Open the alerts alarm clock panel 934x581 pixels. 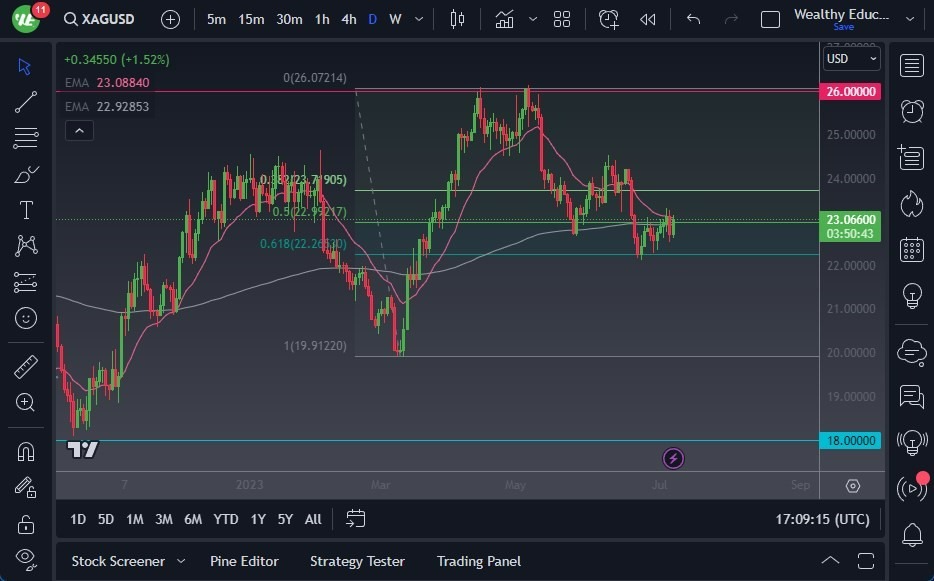pyautogui.click(x=911, y=110)
